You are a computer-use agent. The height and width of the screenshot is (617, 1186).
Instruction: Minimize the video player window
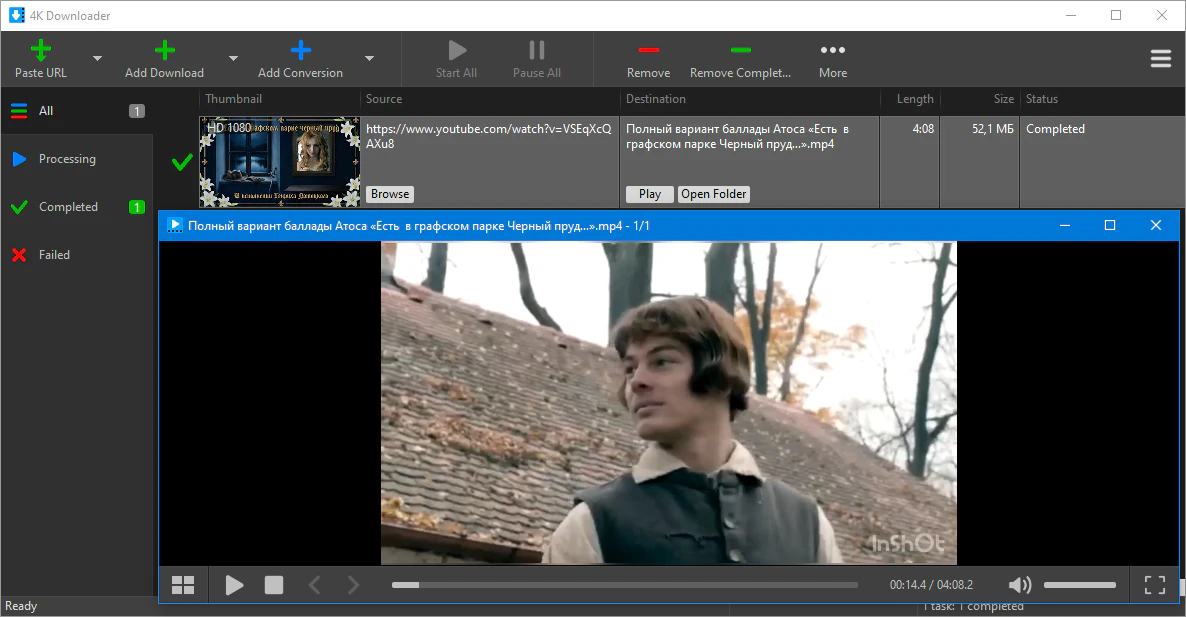click(1064, 225)
